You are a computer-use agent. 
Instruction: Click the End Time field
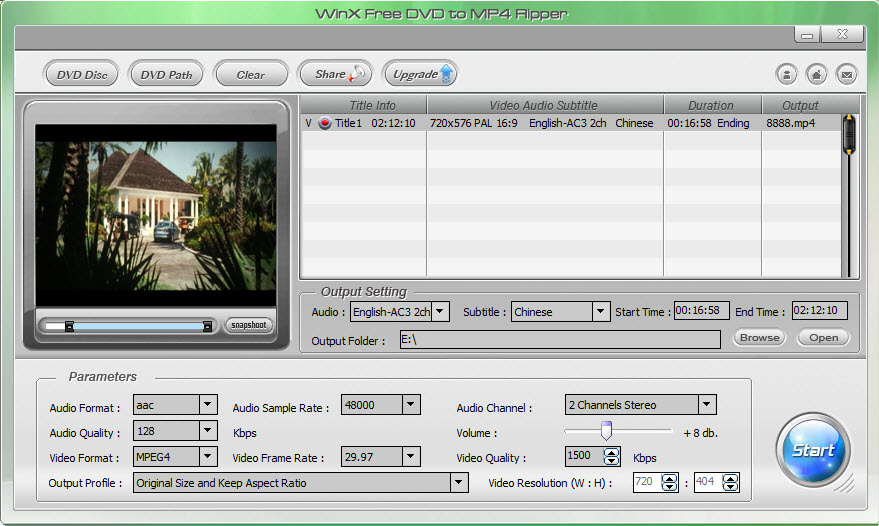[x=819, y=310]
